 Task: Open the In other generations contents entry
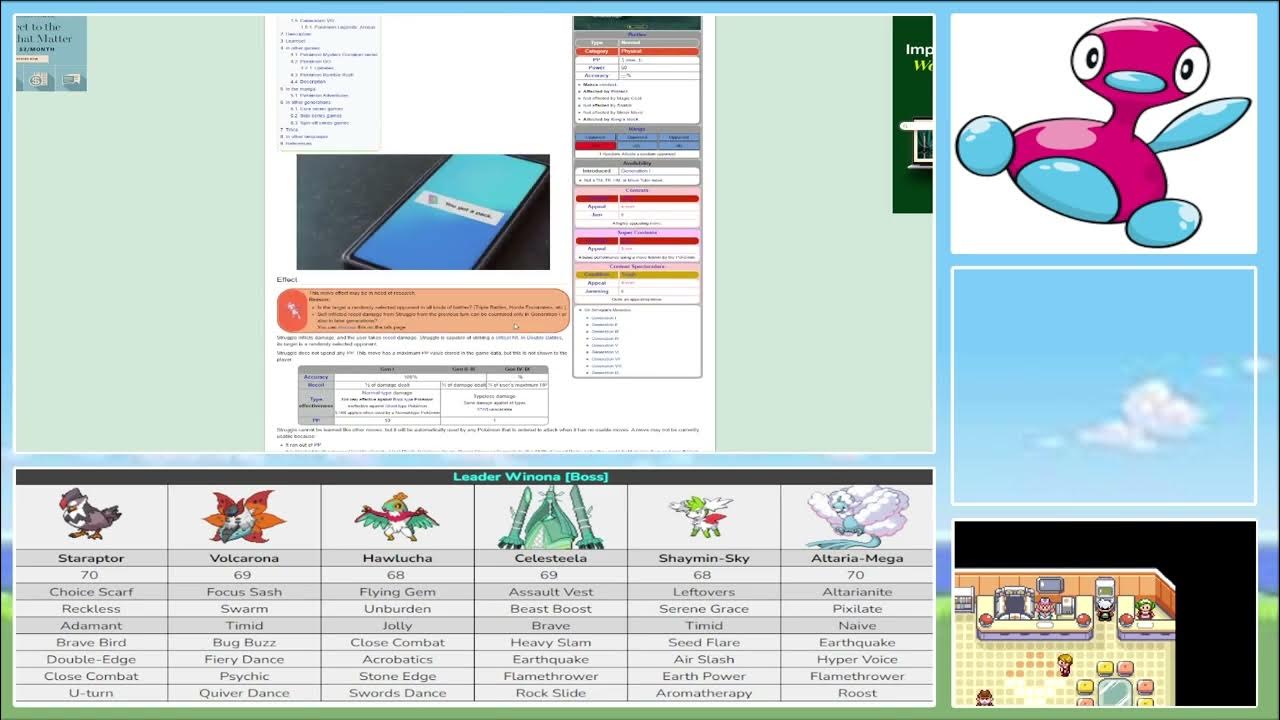coord(305,102)
